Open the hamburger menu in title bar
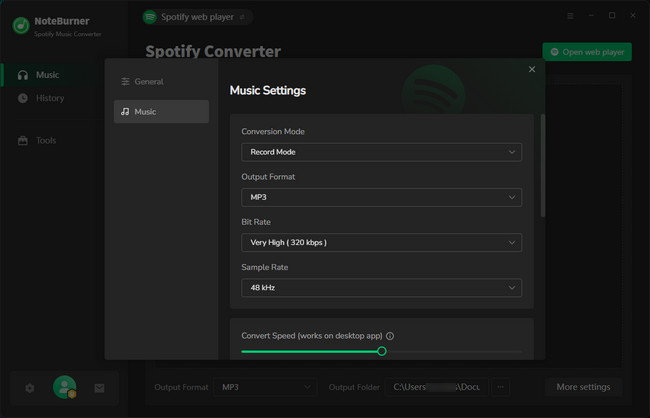This screenshot has width=650, height=418. point(570,16)
